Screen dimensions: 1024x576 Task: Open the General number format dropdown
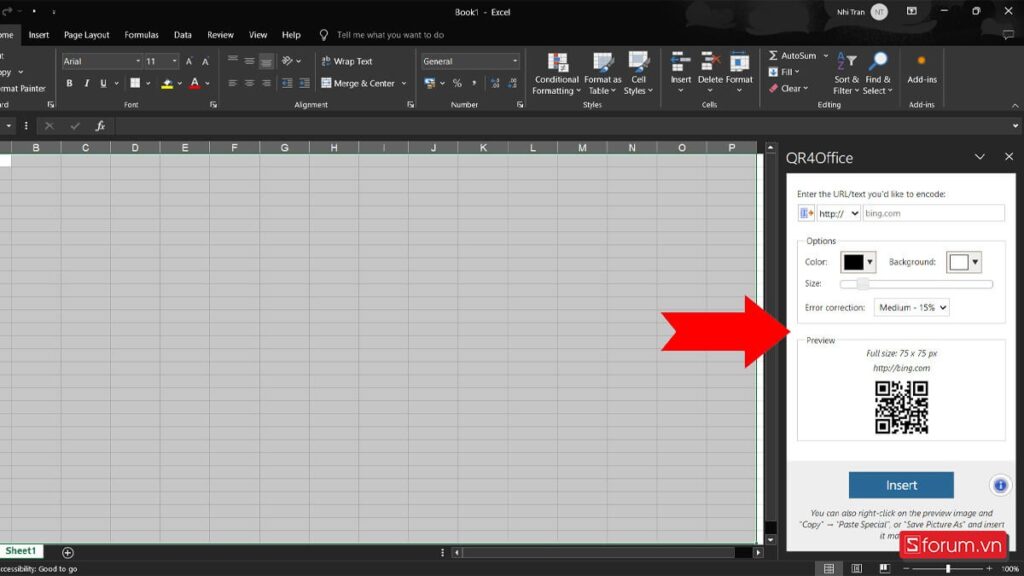(x=515, y=61)
